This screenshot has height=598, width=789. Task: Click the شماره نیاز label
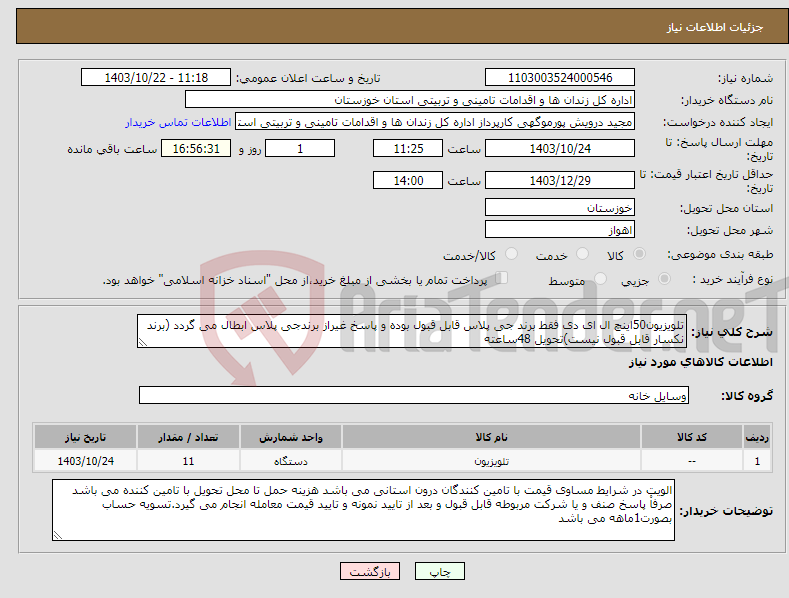[x=745, y=78]
